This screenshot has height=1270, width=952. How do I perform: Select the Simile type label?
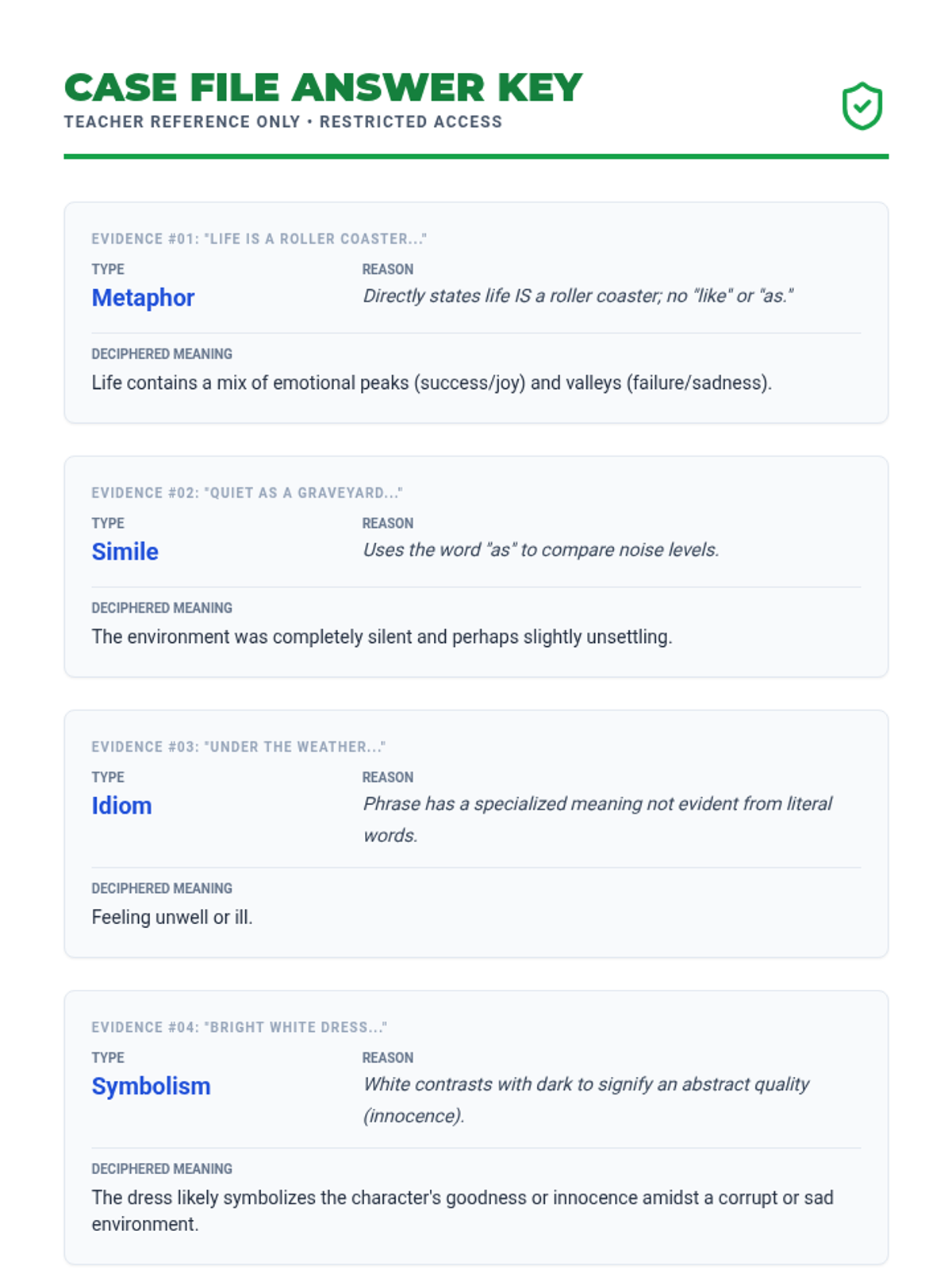pyautogui.click(x=125, y=552)
